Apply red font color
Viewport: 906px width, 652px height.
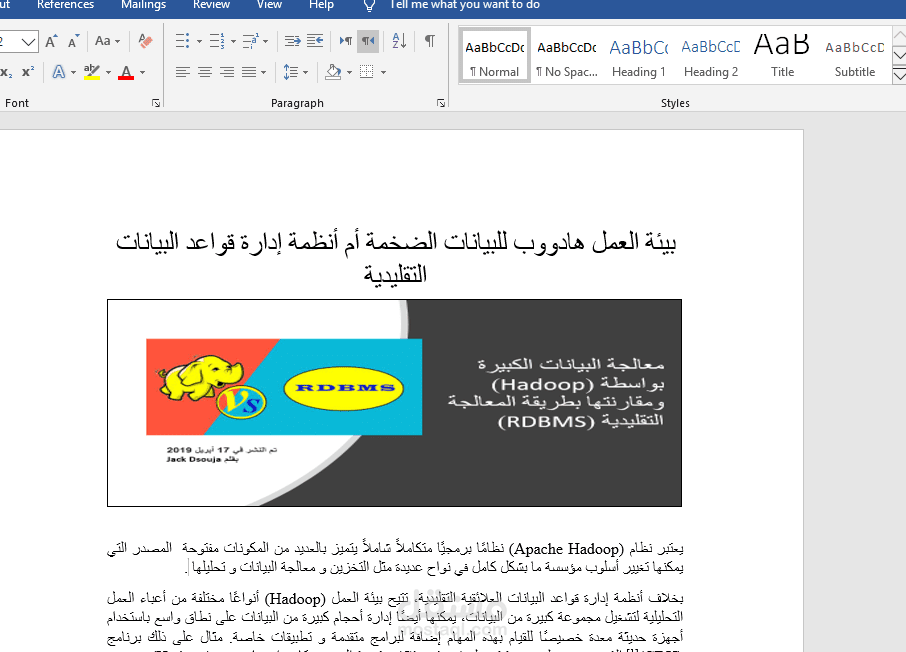[126, 72]
